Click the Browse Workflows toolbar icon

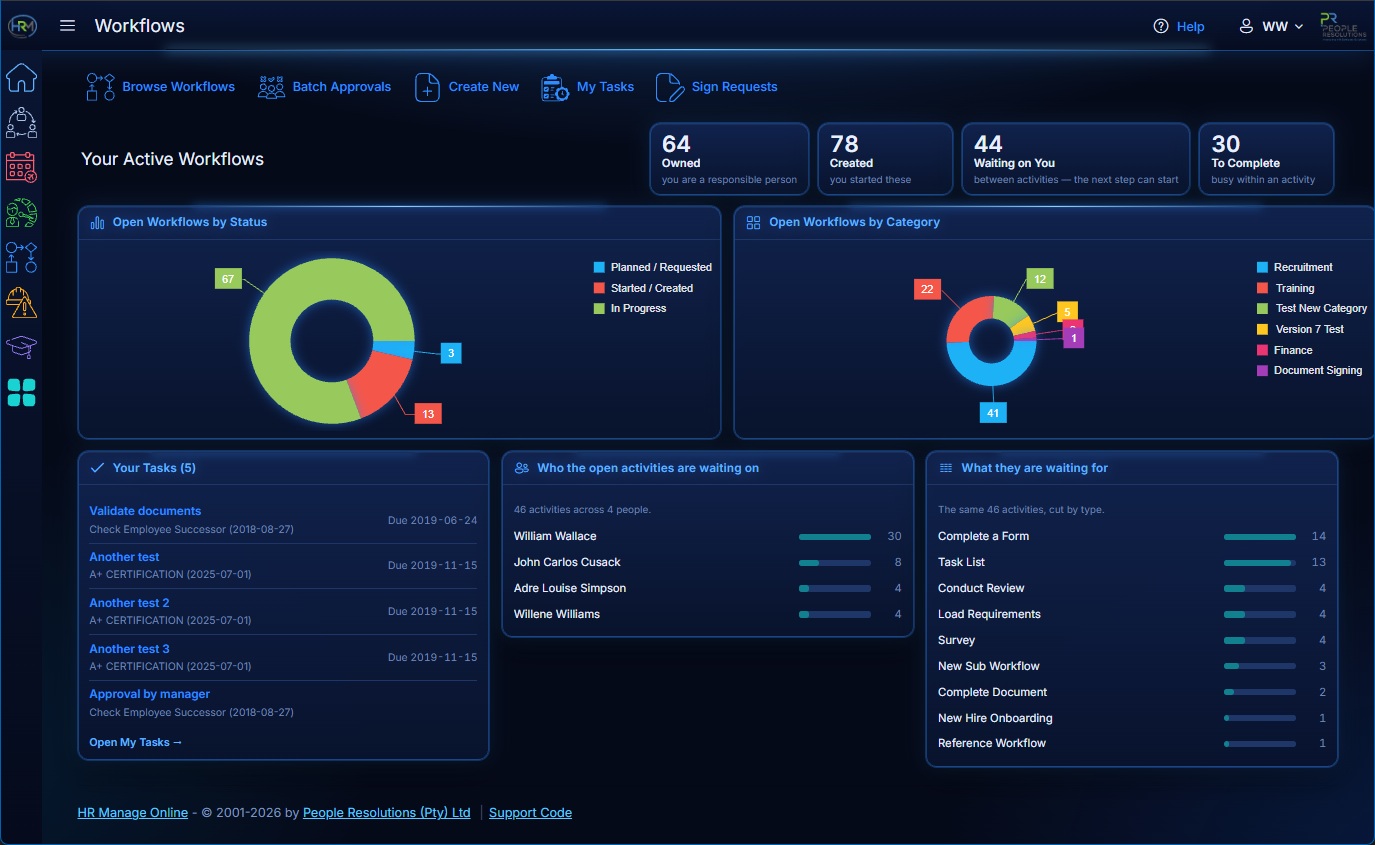[x=101, y=87]
